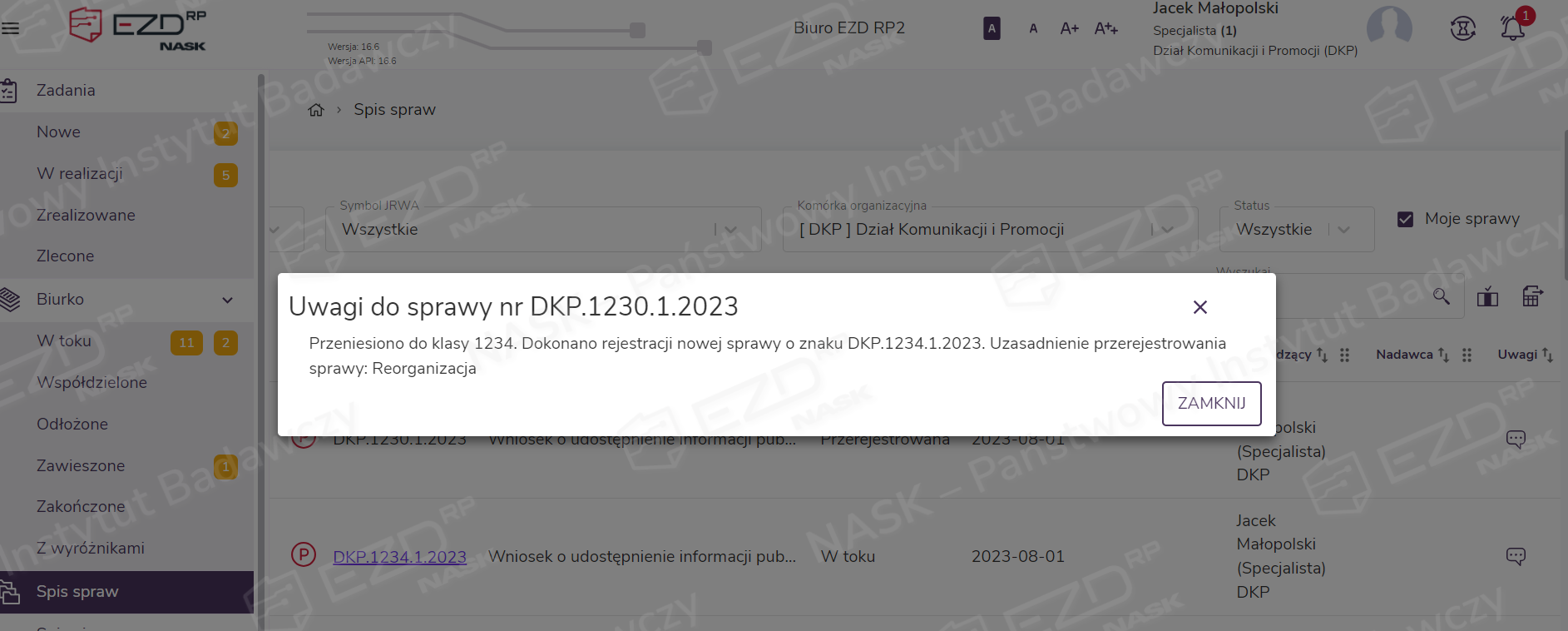Collapse the Biurko section chevron
This screenshot has width=1568, height=631.
point(228,300)
